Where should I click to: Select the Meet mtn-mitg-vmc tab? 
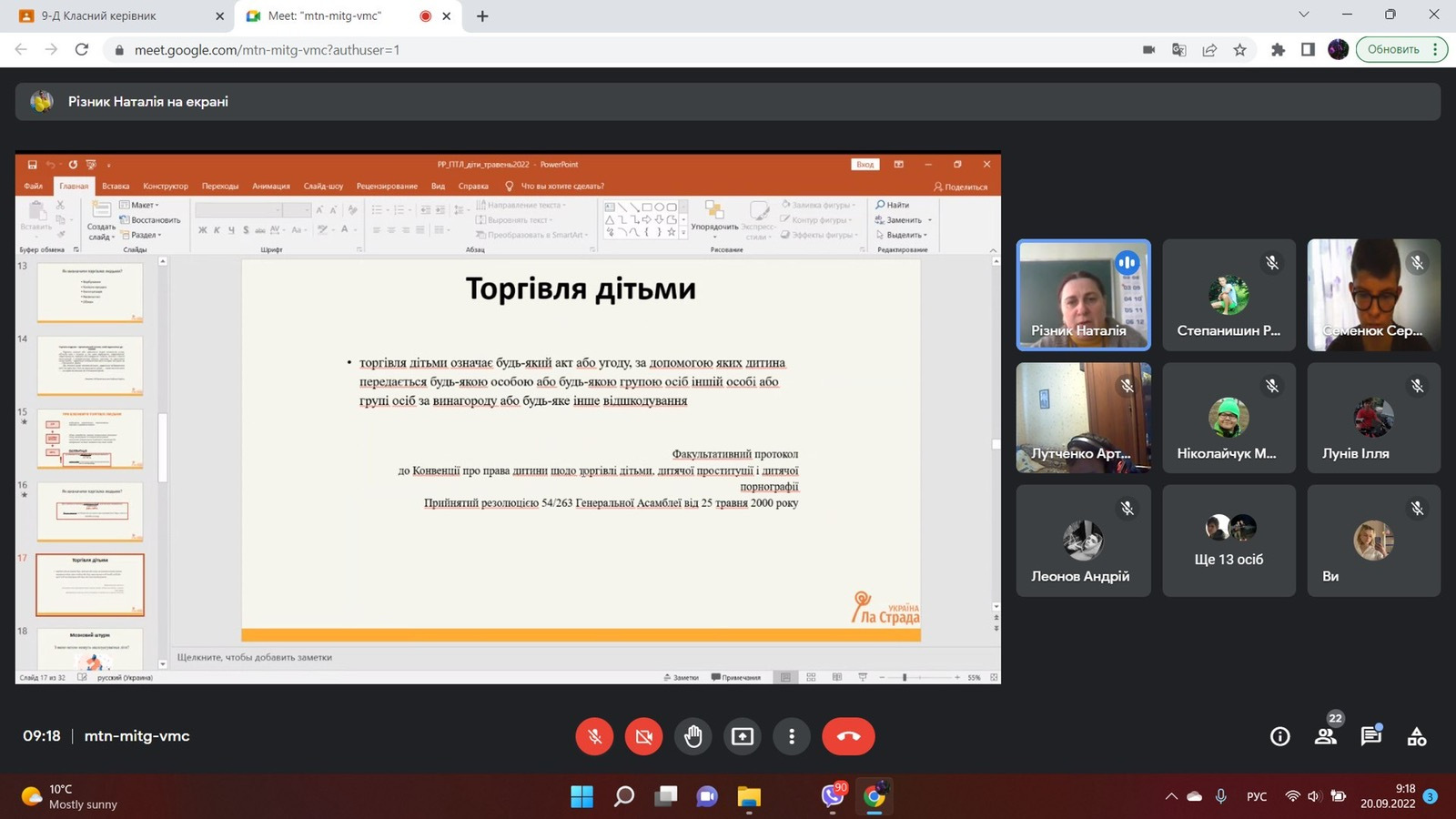[337, 15]
